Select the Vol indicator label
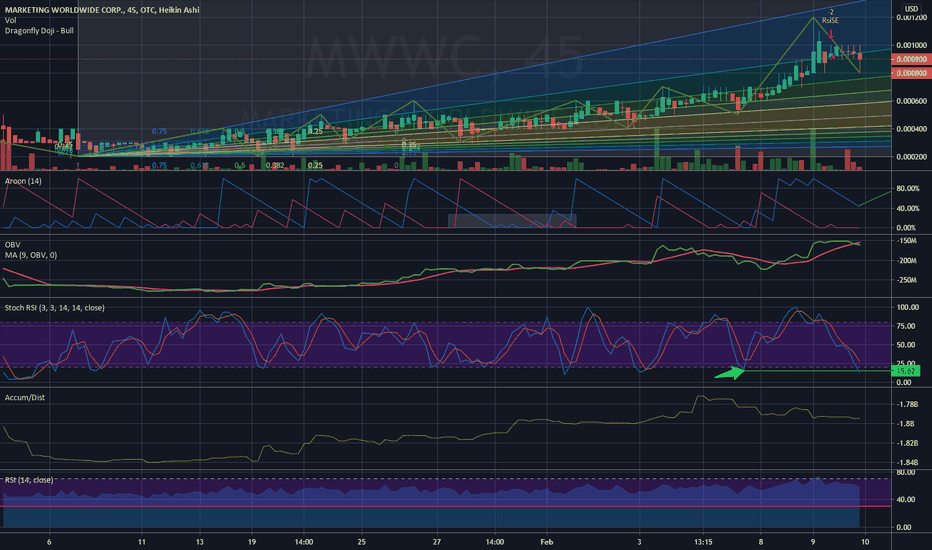Viewport: 932px width, 550px height. pos(10,20)
